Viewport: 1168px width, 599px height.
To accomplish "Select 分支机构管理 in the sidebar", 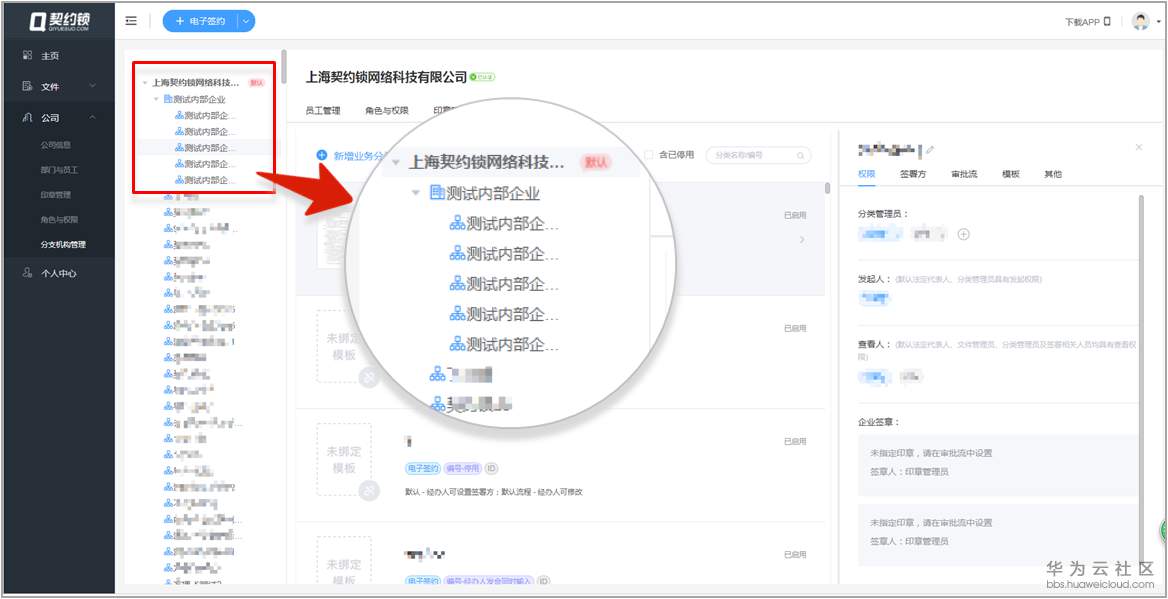I will point(63,244).
